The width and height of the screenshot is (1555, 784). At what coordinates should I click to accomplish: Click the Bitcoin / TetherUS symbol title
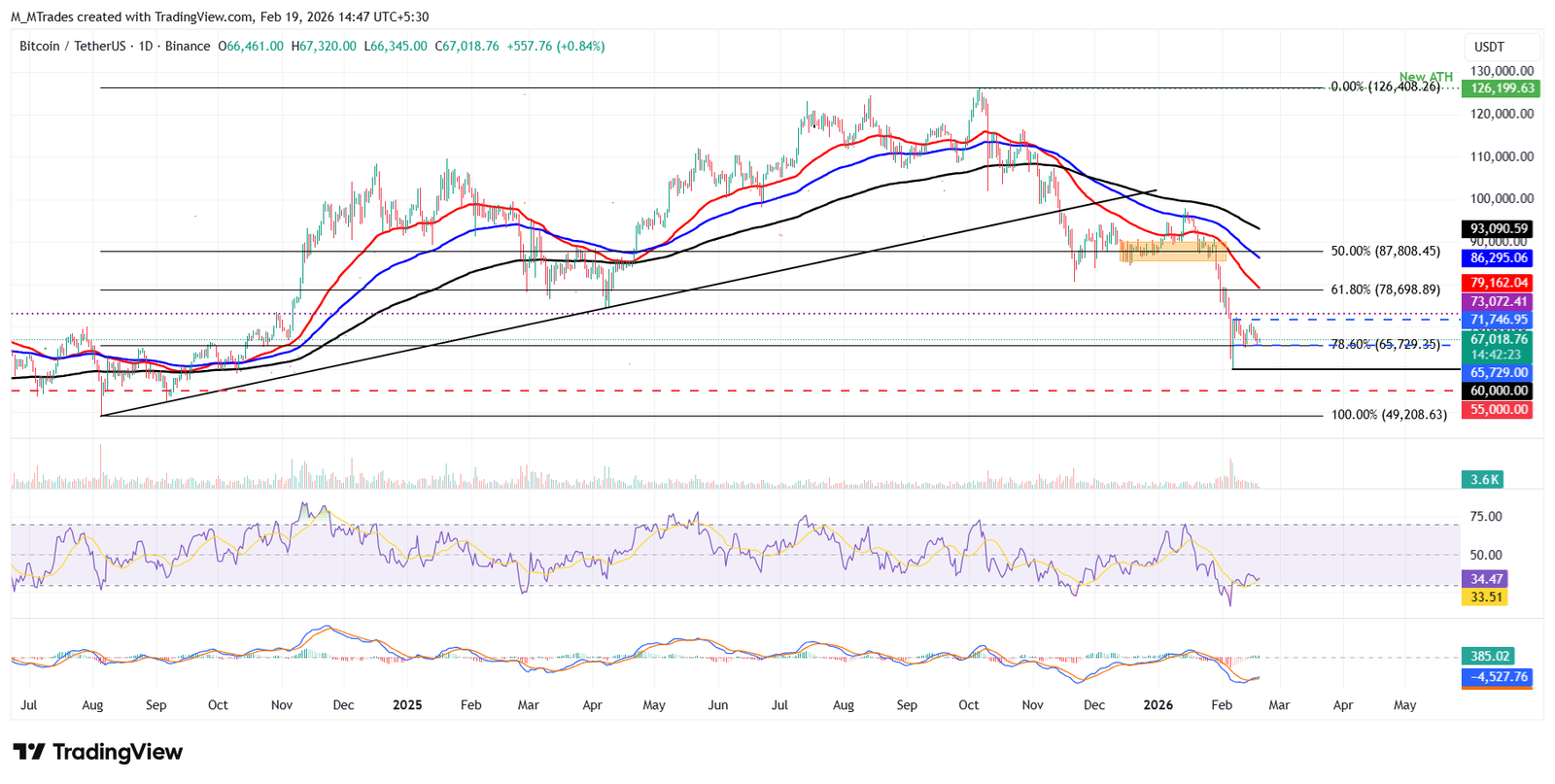tap(73, 47)
